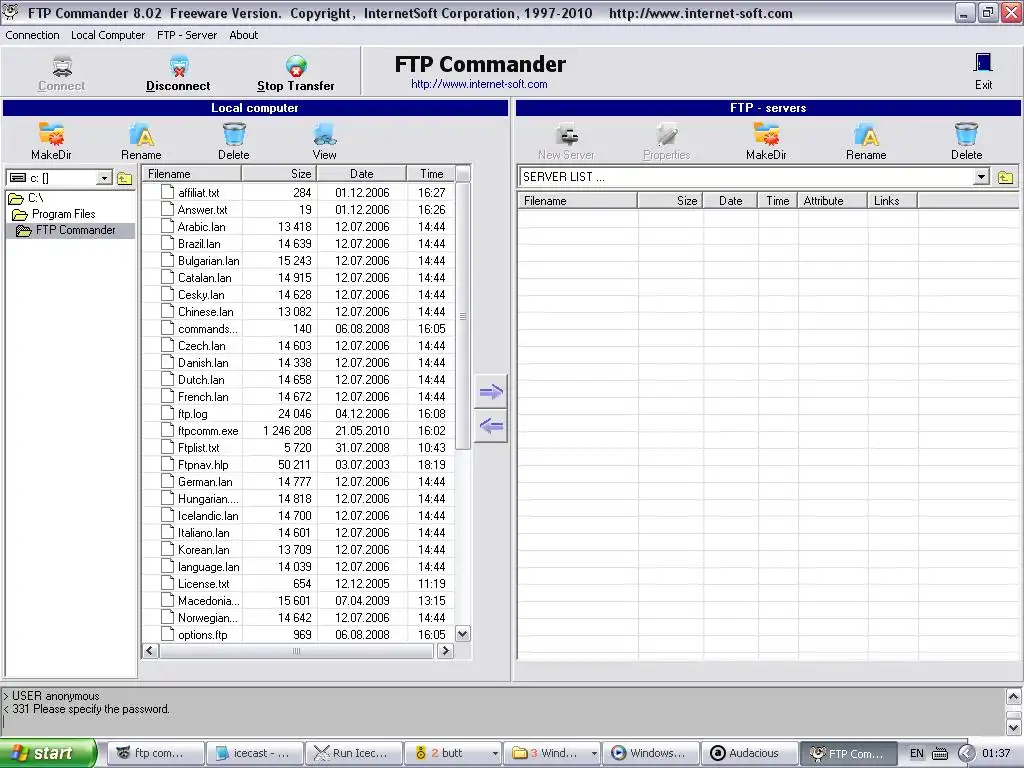Open the About menu
The height and width of the screenshot is (768, 1024).
point(244,35)
